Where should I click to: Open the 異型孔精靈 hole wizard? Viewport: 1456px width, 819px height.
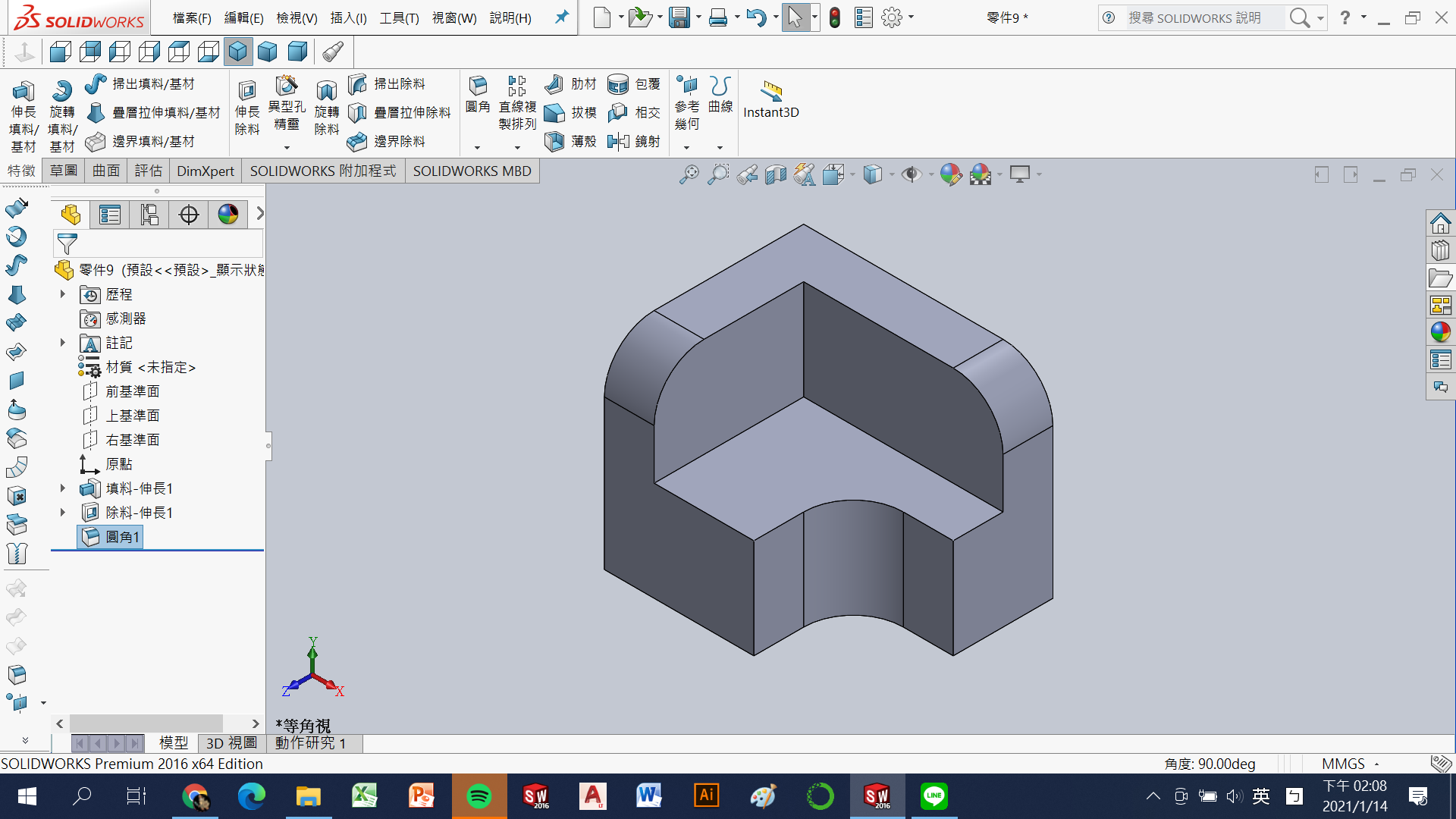(287, 86)
